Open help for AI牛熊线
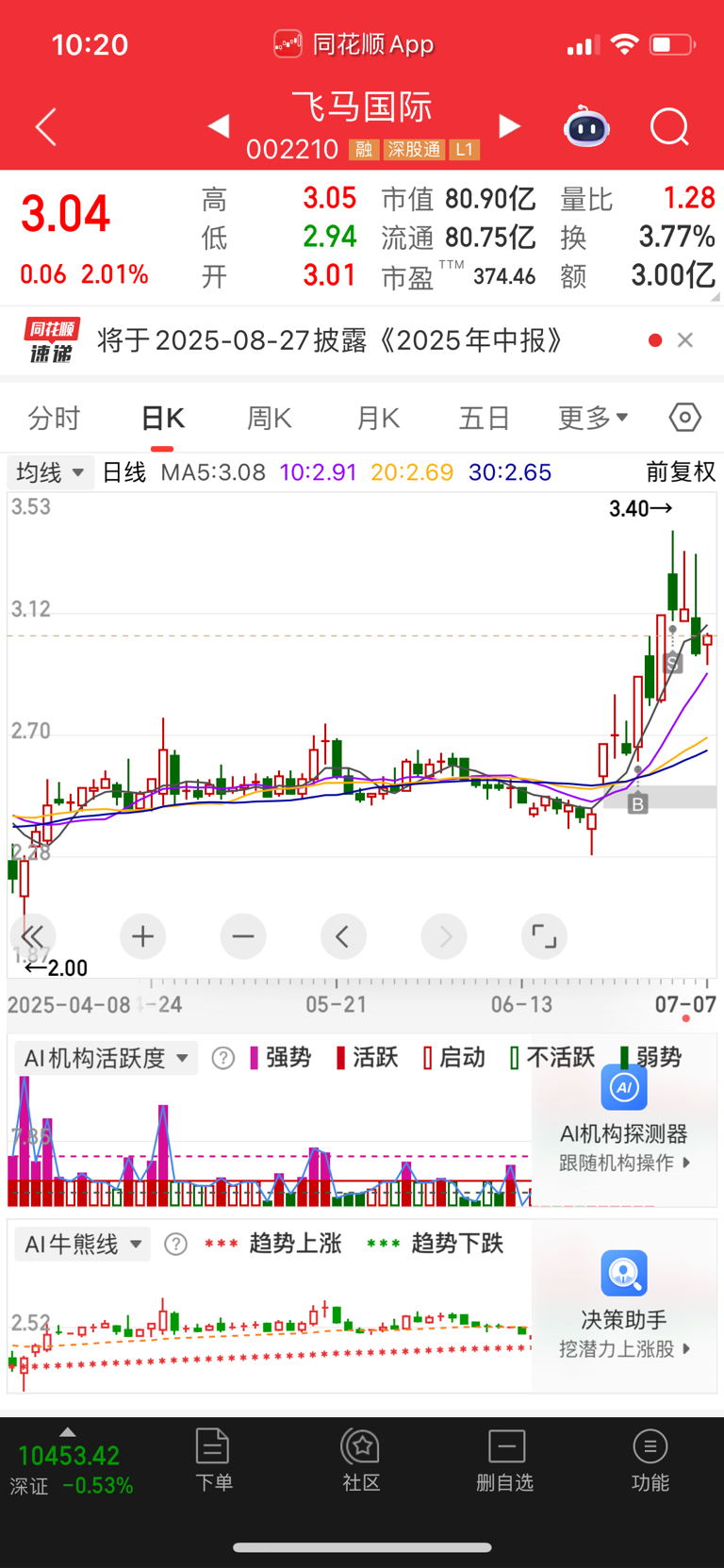The image size is (724, 1568). pos(175,1245)
